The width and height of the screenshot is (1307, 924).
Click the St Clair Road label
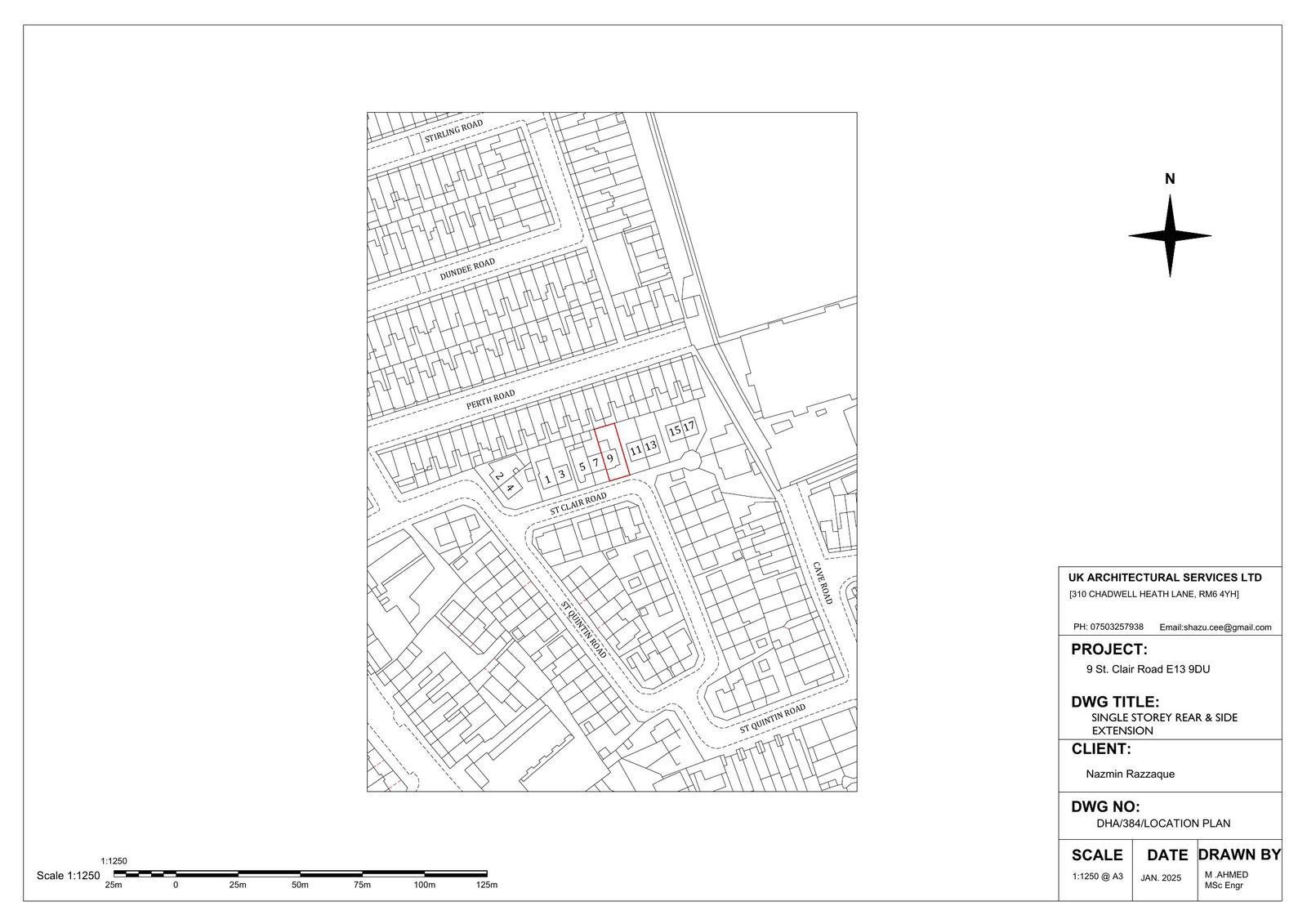click(x=578, y=503)
